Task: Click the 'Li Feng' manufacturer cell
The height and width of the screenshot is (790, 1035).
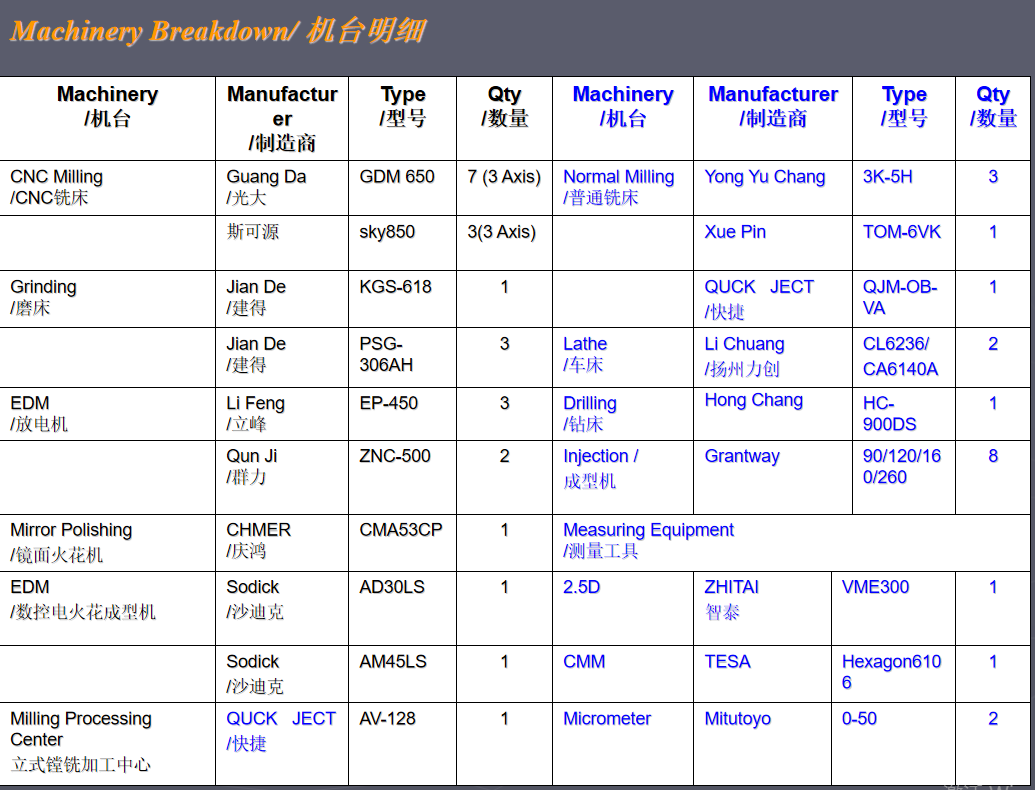Action: point(282,414)
